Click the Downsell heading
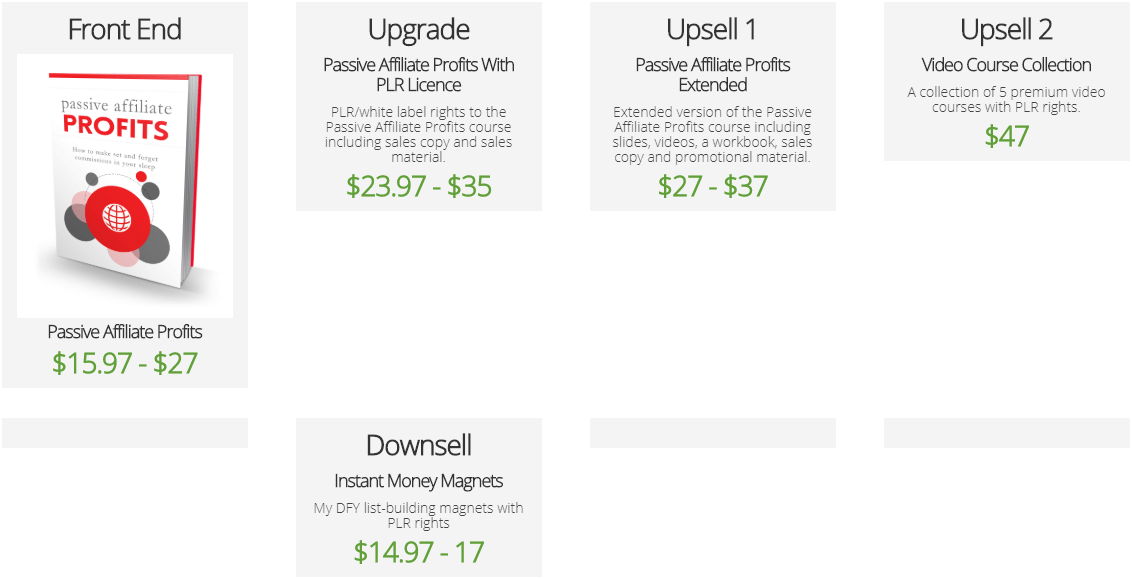The image size is (1132, 579). (419, 445)
